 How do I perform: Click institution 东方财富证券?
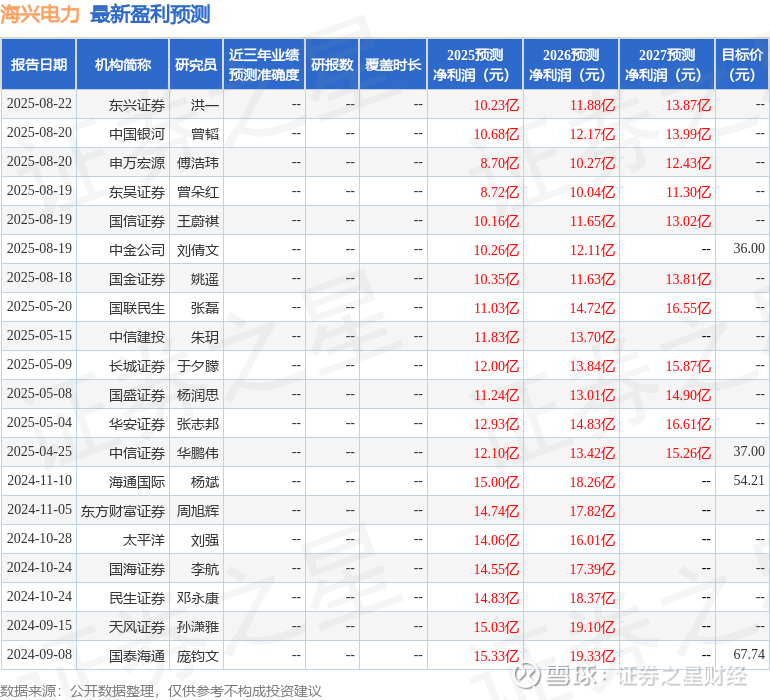123,510
